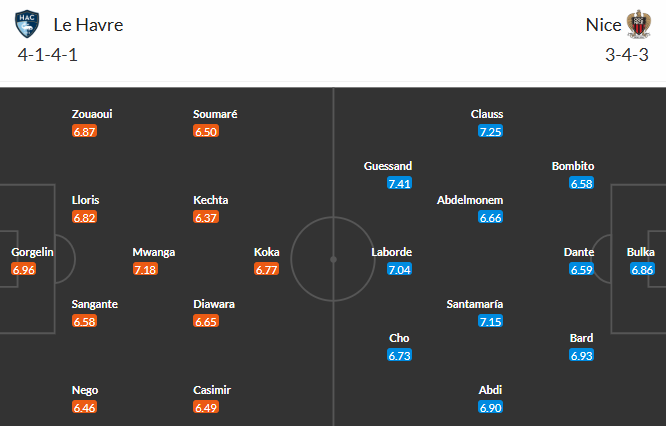Click Abdi's 6.90 rating badge

(490, 407)
